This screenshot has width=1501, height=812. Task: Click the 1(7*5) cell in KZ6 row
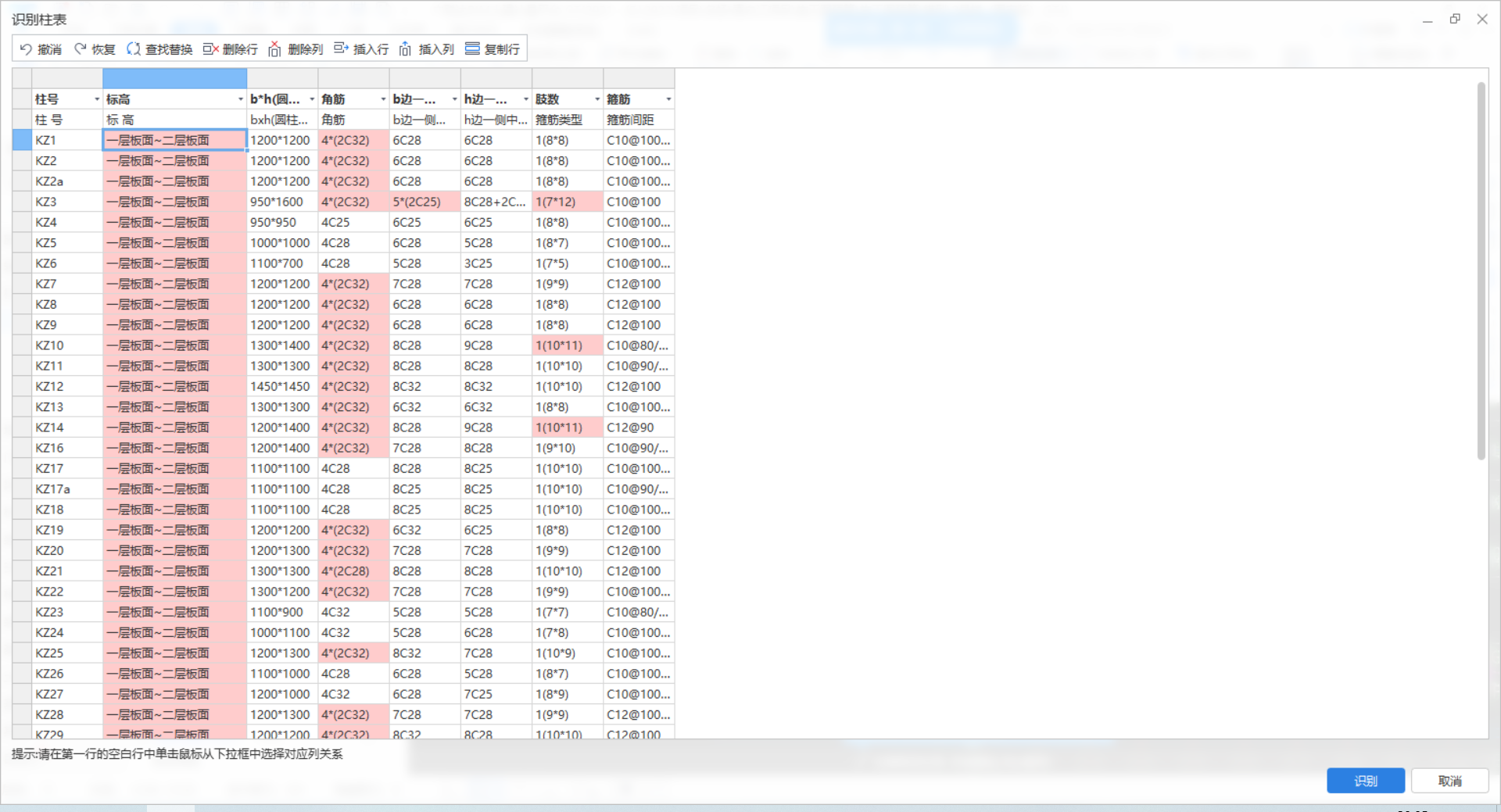pyautogui.click(x=568, y=263)
